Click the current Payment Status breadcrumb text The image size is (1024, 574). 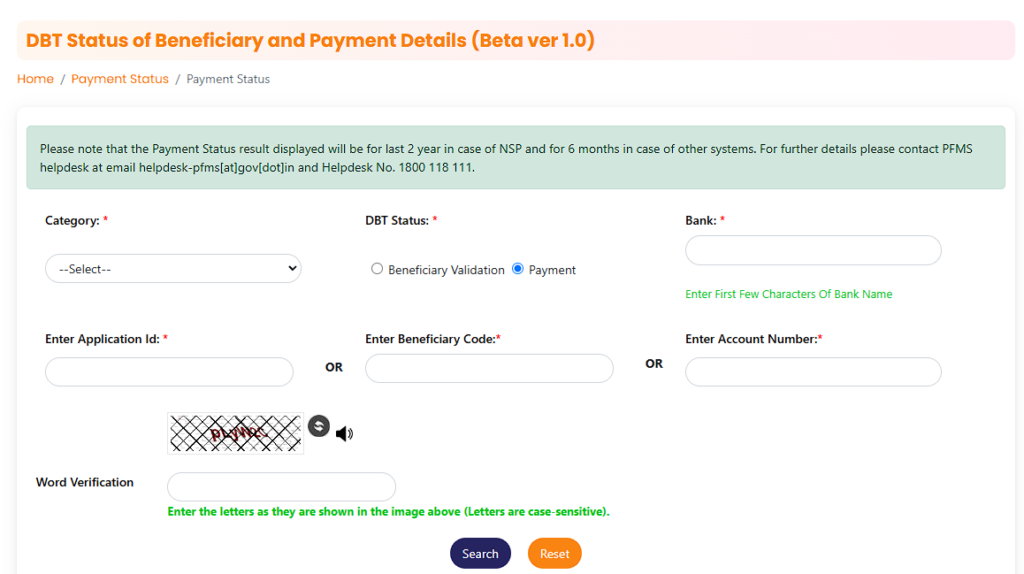pos(228,79)
